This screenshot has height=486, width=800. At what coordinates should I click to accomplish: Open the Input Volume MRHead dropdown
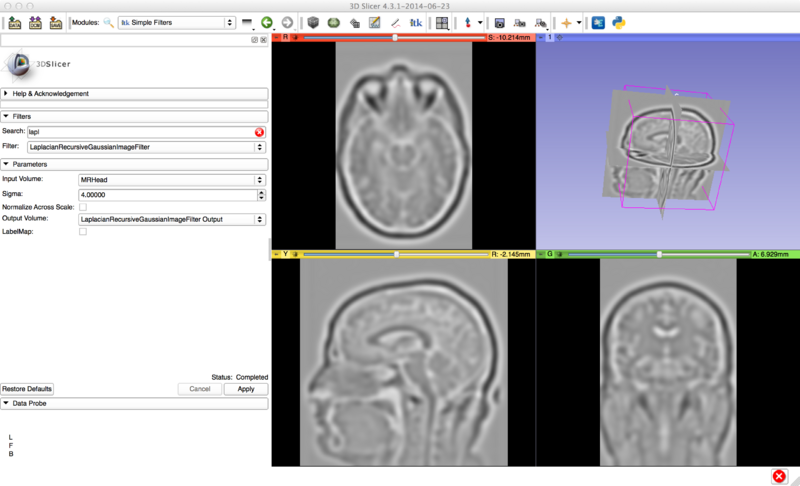tap(171, 180)
